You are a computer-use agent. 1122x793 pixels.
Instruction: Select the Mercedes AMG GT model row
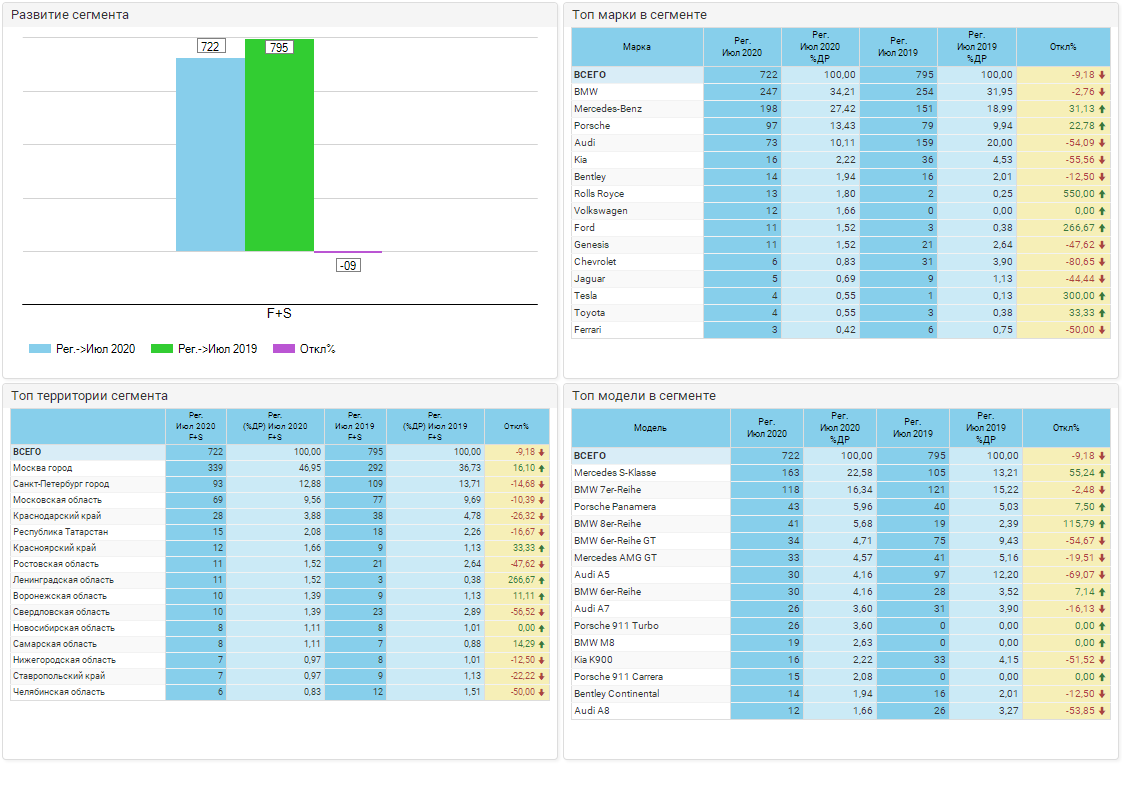click(841, 558)
